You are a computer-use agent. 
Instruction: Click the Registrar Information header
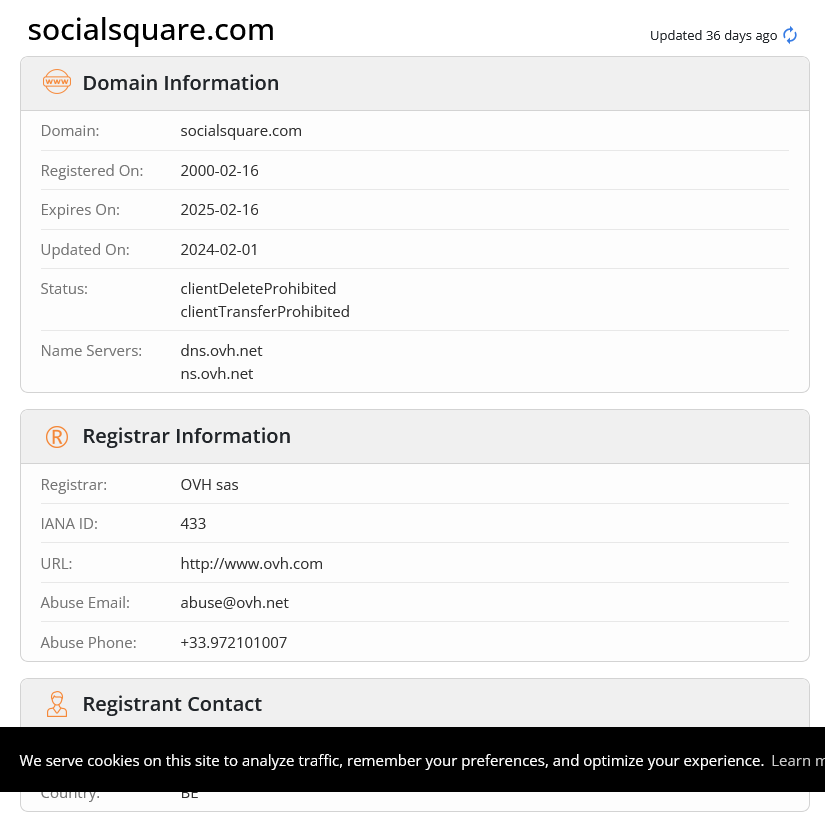click(186, 436)
